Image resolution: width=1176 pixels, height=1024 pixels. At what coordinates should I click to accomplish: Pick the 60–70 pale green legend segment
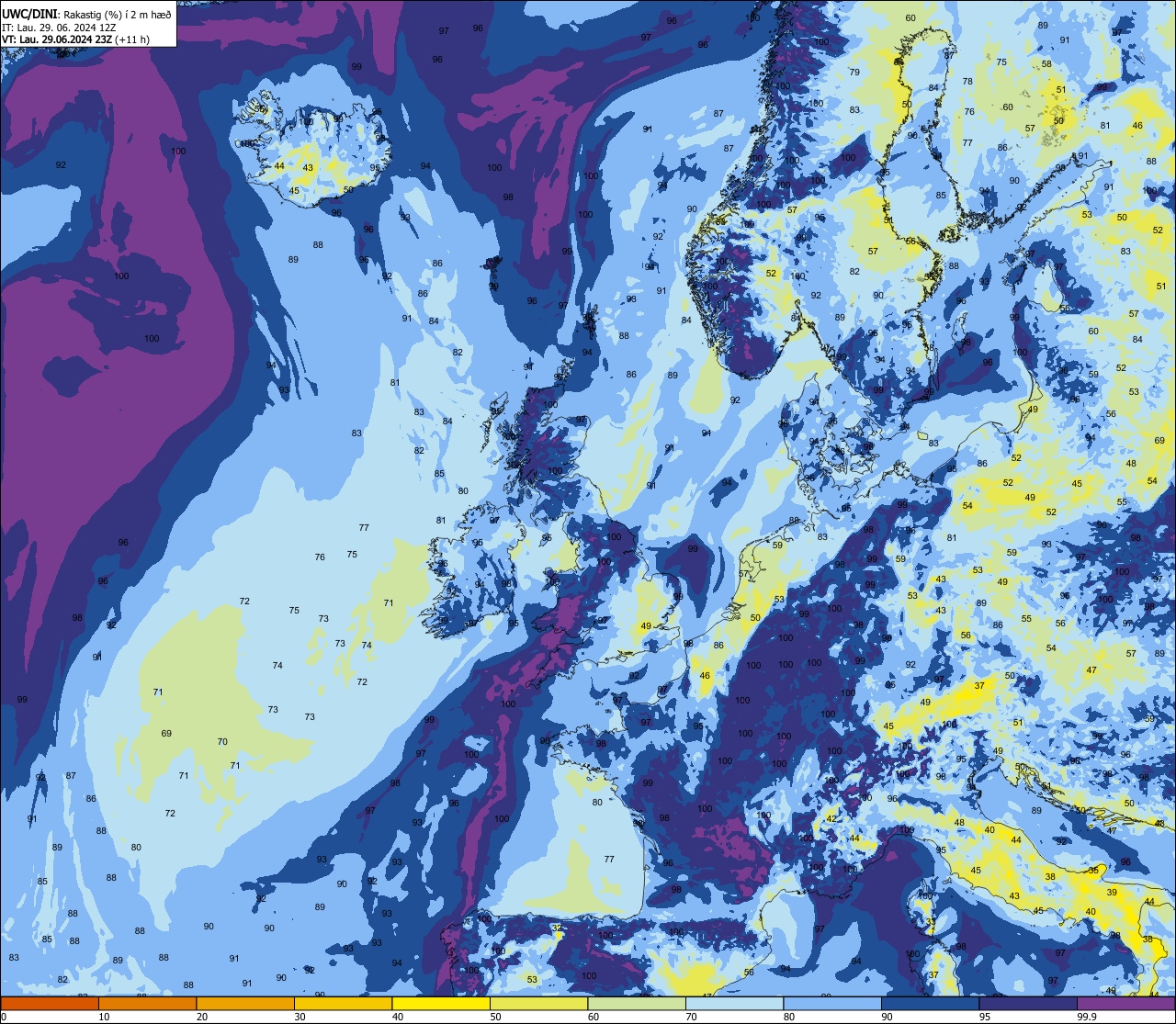[637, 1004]
